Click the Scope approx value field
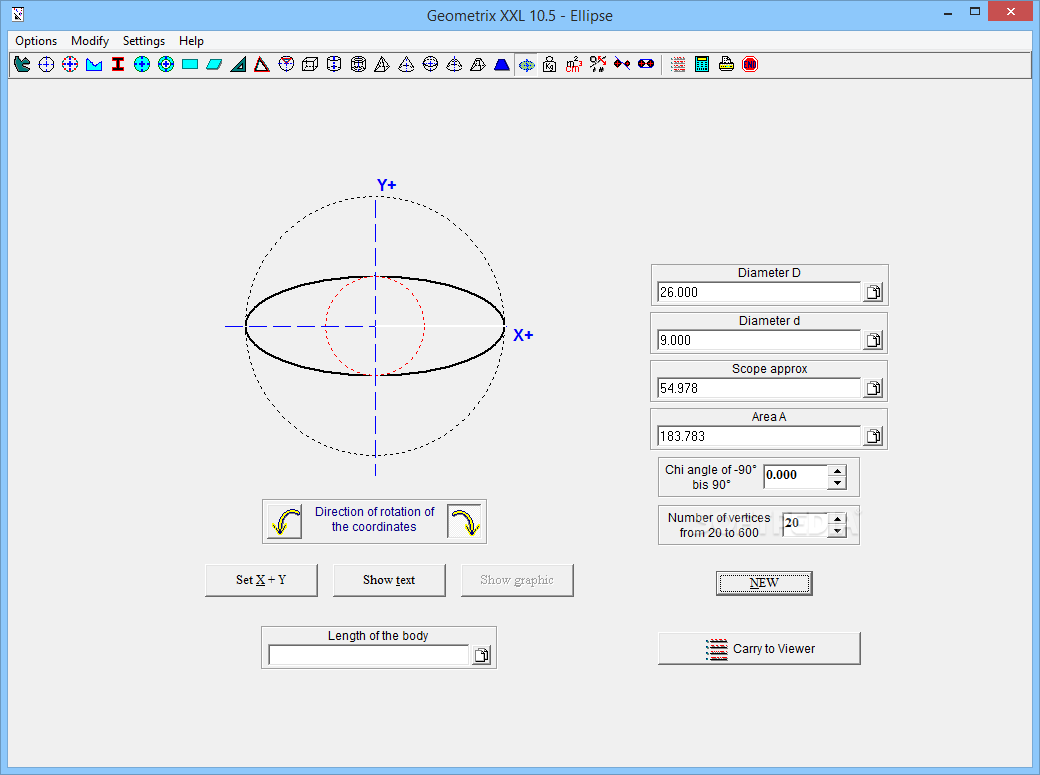 759,388
